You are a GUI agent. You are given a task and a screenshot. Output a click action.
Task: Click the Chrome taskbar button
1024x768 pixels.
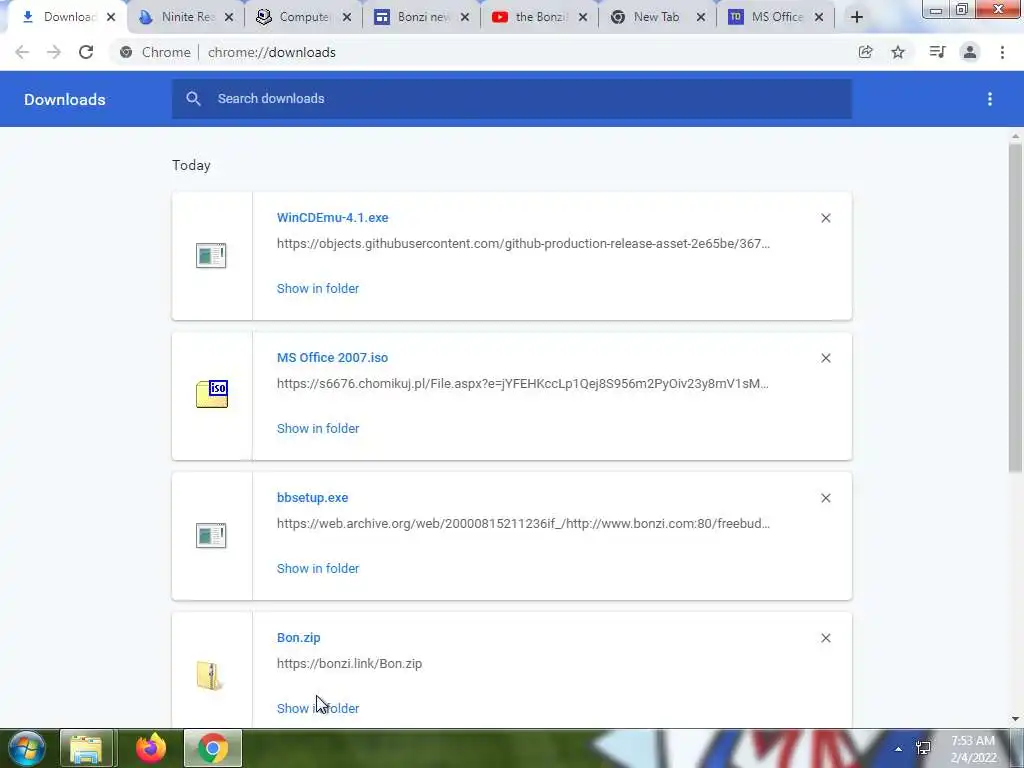tap(213, 748)
